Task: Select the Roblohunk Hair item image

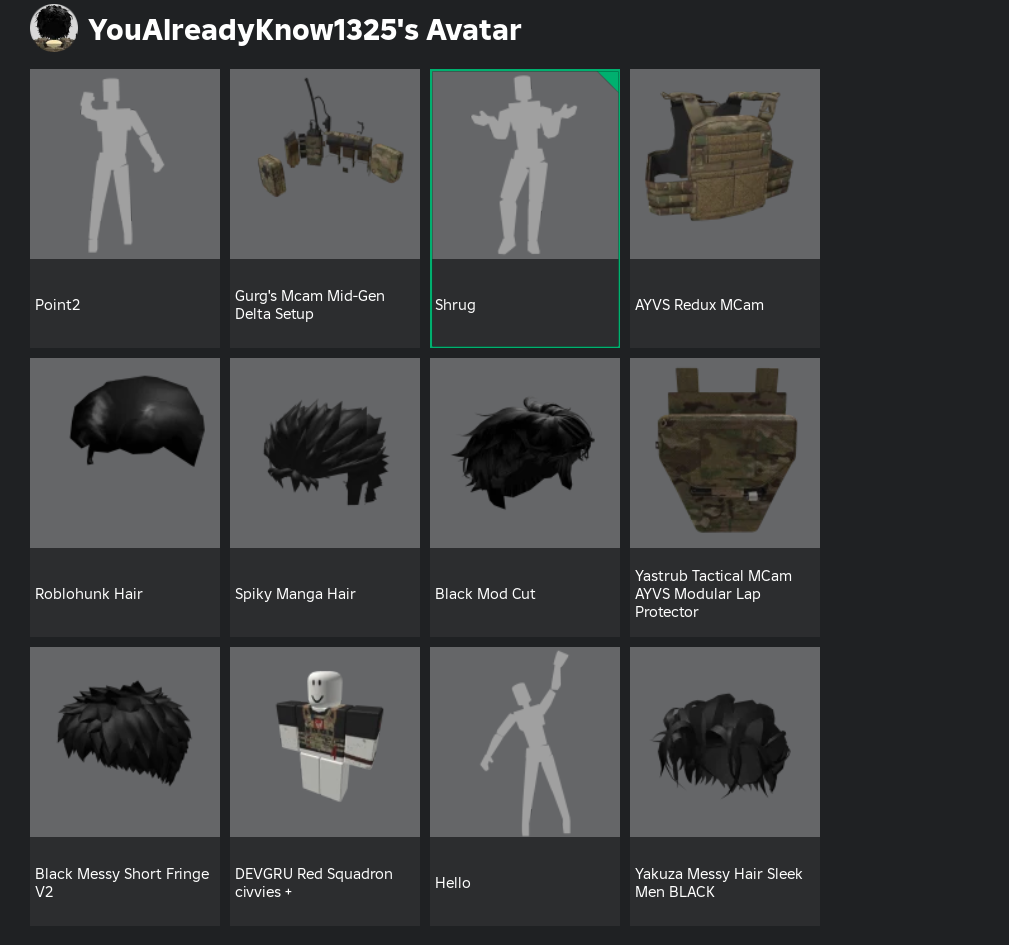Action: click(x=125, y=453)
